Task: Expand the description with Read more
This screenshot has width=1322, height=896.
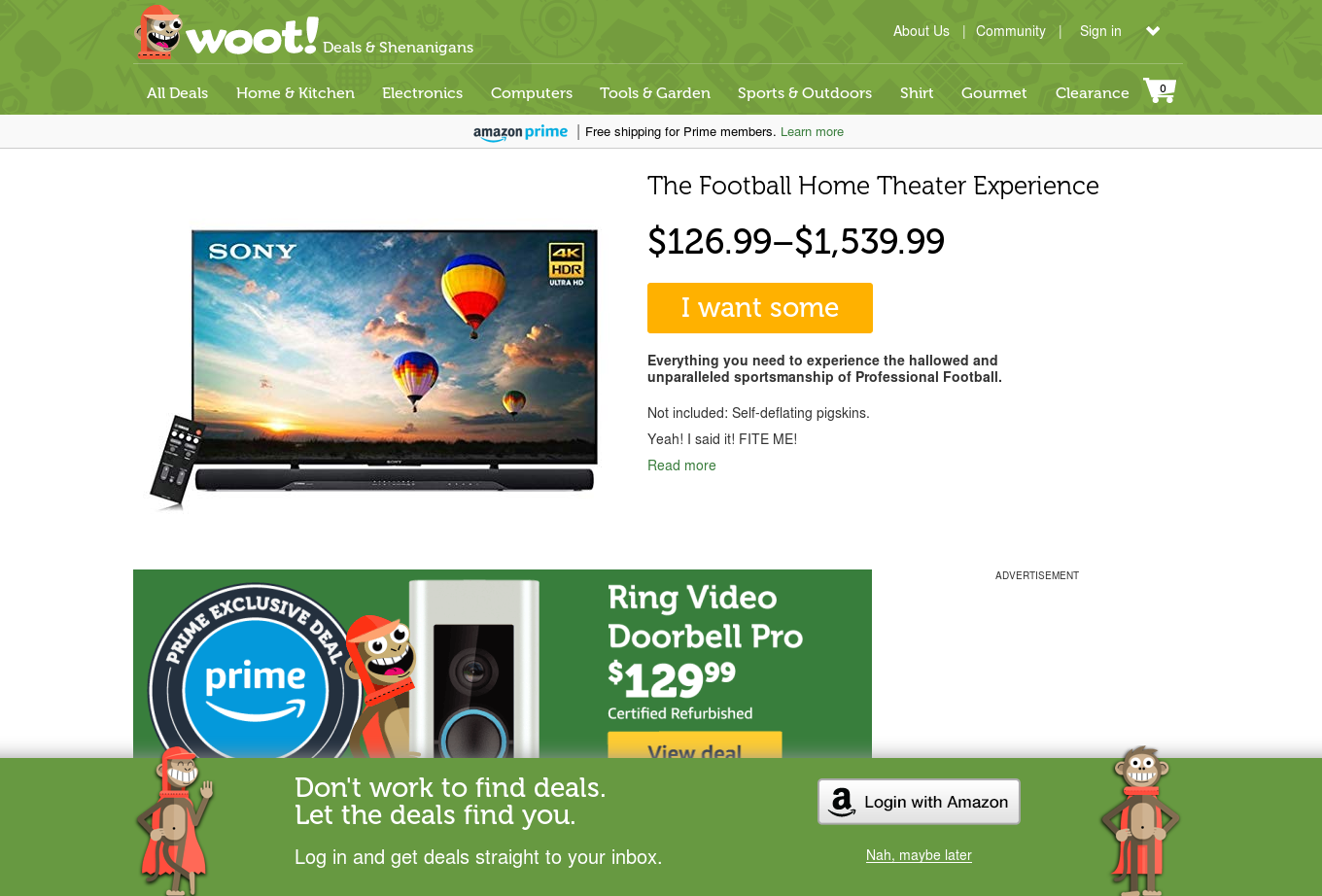Action: tap(681, 465)
